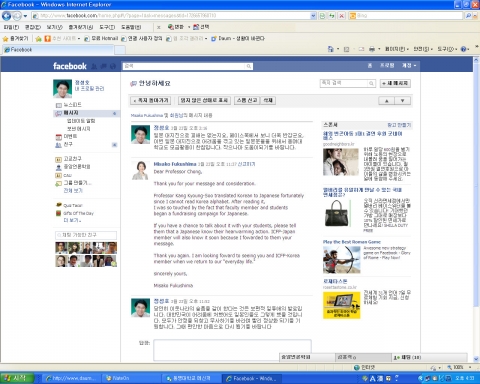Click the back-to-messages button in thread toolbar
480x384 pixels.
[x=151, y=100]
